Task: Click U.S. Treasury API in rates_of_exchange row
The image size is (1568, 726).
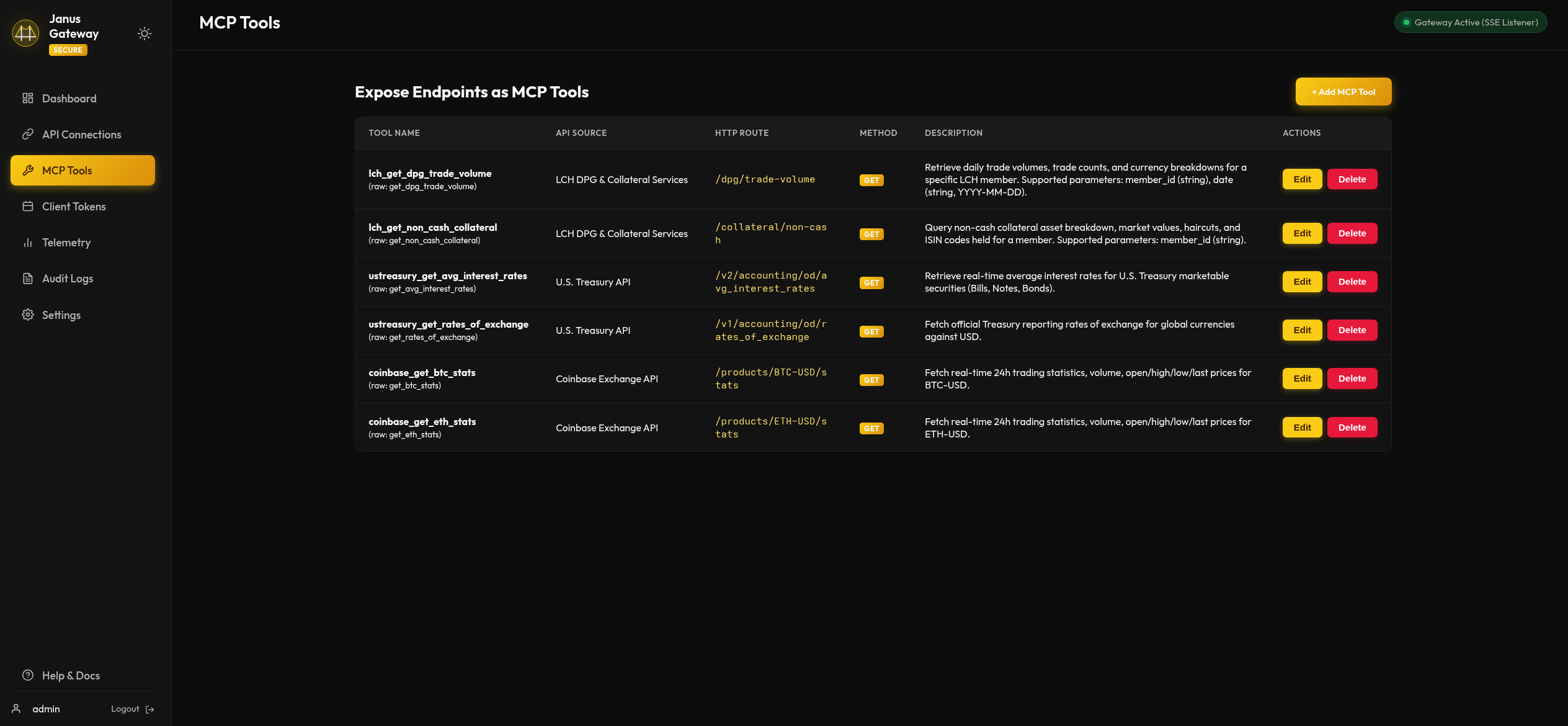Action: [x=593, y=330]
